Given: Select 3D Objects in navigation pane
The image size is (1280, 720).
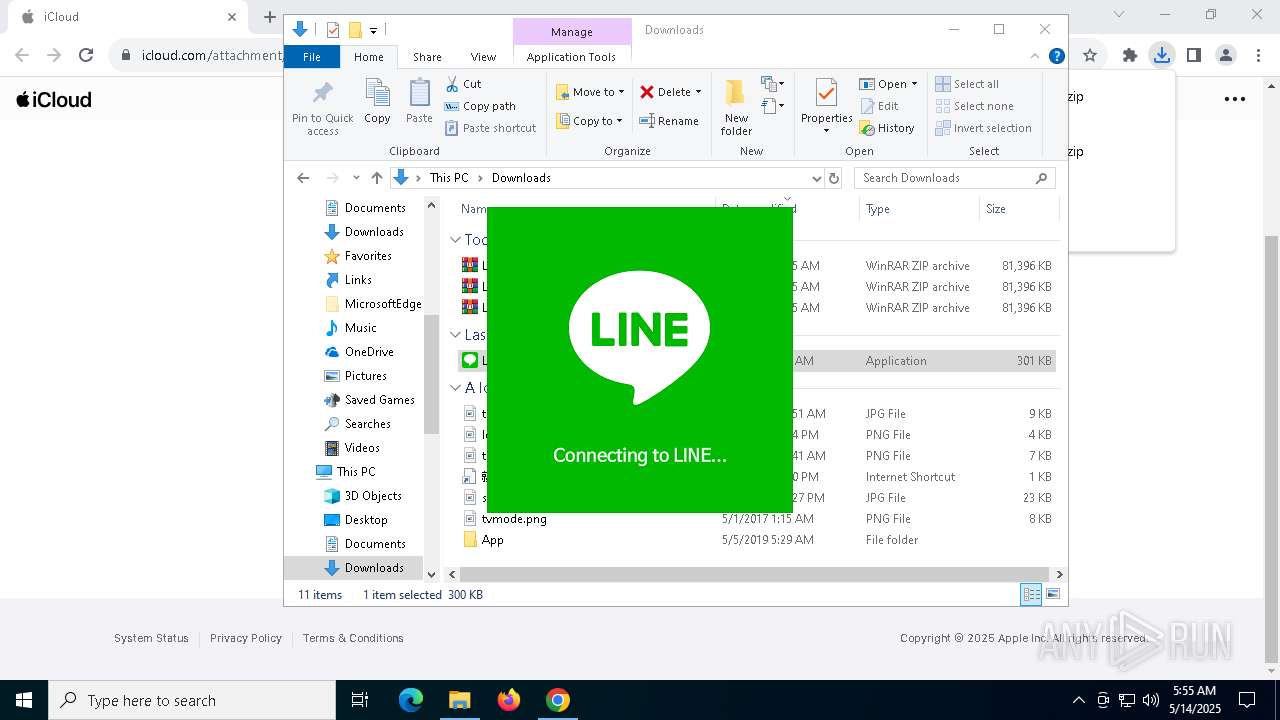Looking at the screenshot, I should point(373,496).
